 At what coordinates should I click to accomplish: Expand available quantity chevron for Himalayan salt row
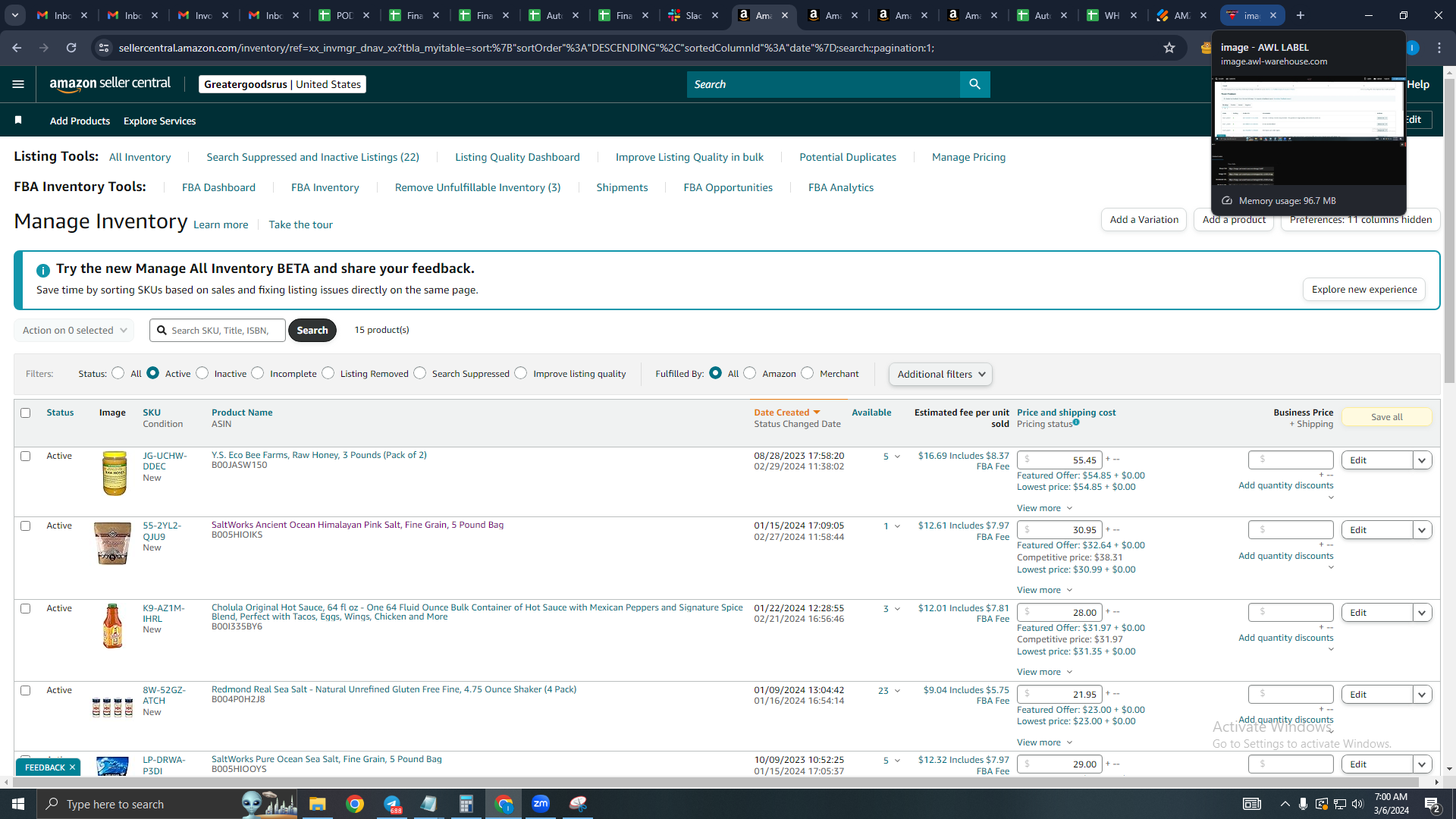click(x=897, y=526)
